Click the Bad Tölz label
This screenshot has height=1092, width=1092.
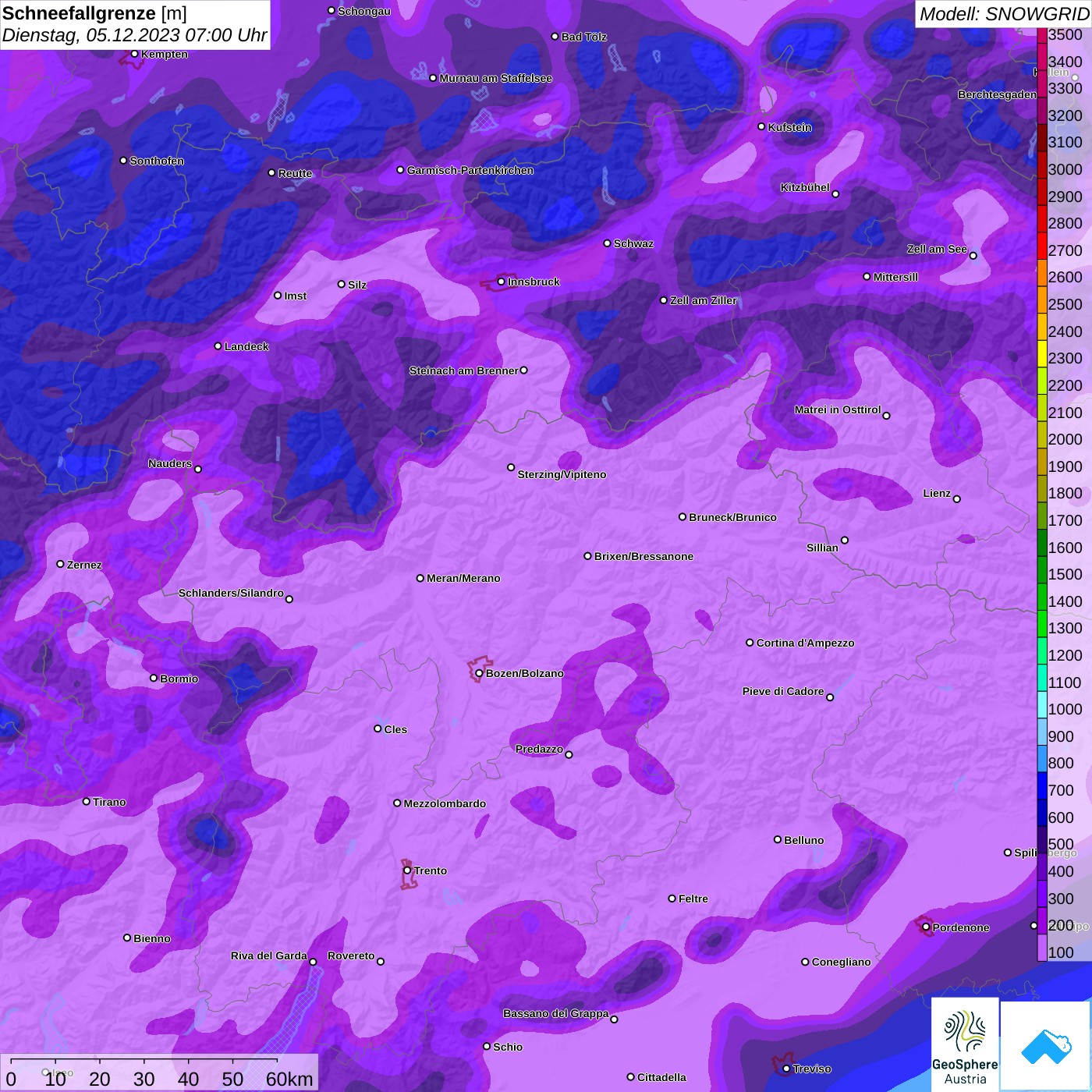click(x=583, y=37)
